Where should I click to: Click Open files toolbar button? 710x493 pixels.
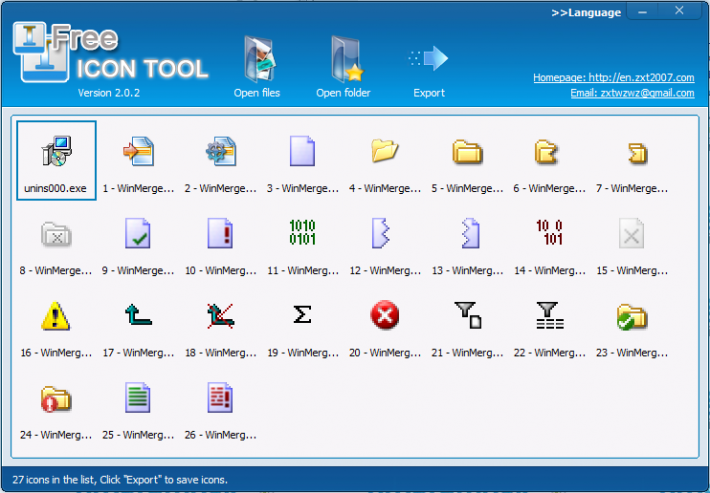(x=257, y=67)
